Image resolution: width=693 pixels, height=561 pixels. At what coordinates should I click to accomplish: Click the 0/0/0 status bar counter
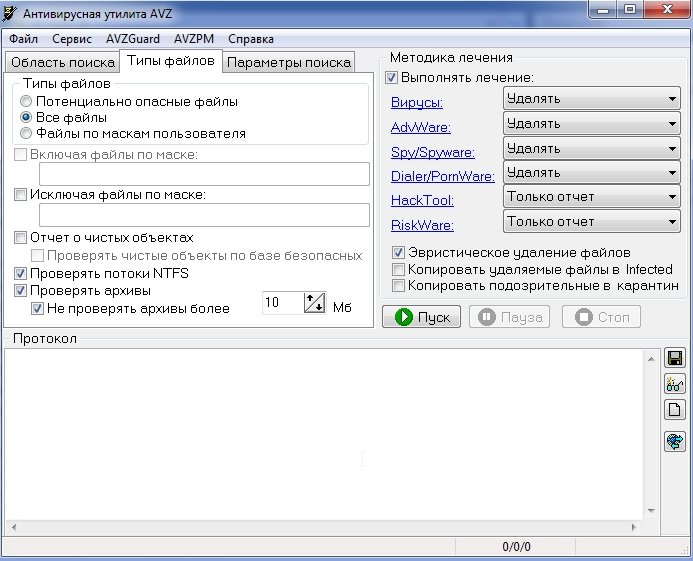pyautogui.click(x=516, y=547)
